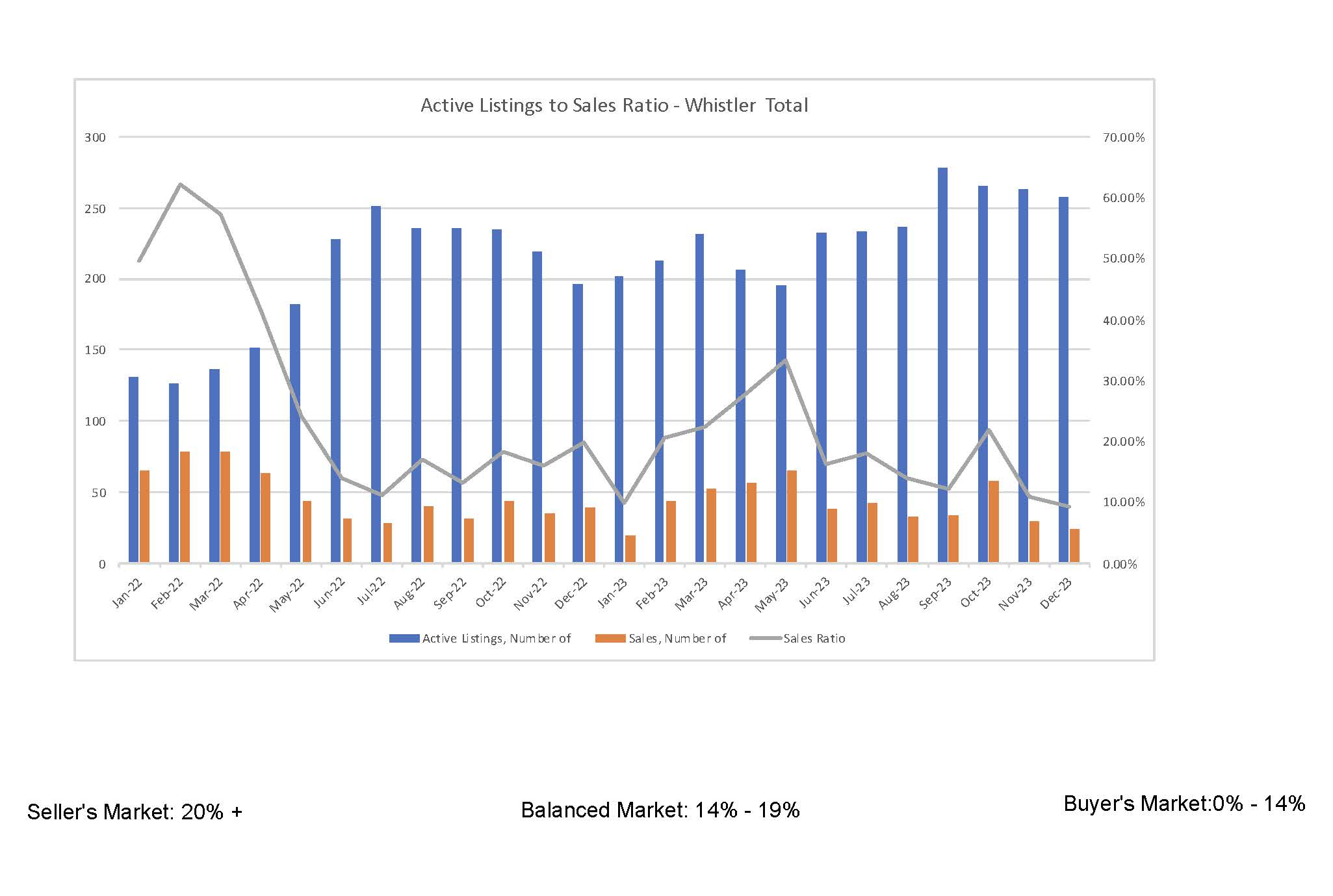This screenshot has width=1333, height=896.
Task: Click the Mar-22 x-axis label
Action: point(207,593)
